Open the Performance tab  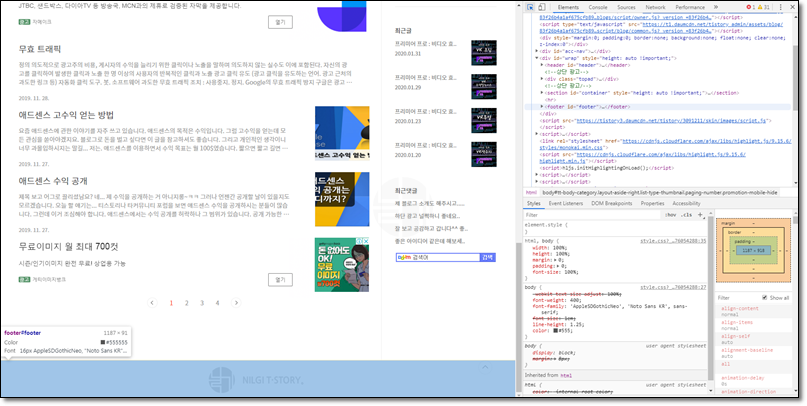tap(690, 7)
